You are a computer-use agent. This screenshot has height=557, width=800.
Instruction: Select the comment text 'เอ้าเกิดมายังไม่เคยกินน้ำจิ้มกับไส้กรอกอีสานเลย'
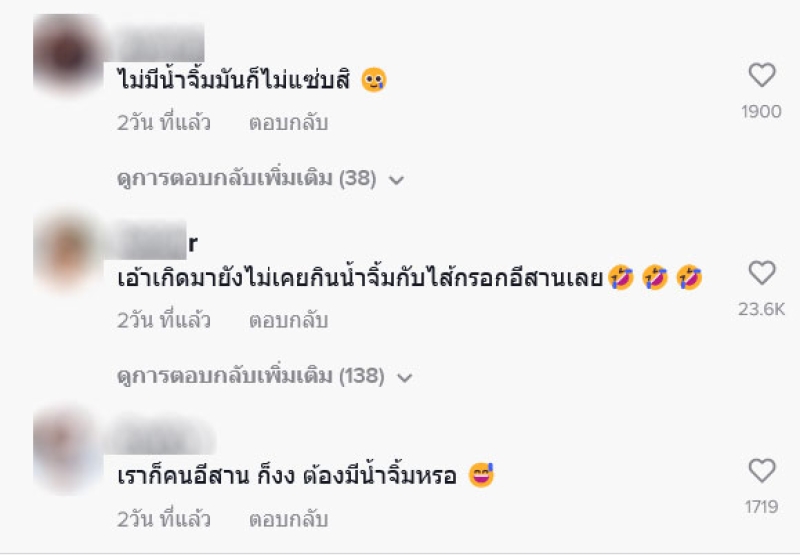click(360, 278)
